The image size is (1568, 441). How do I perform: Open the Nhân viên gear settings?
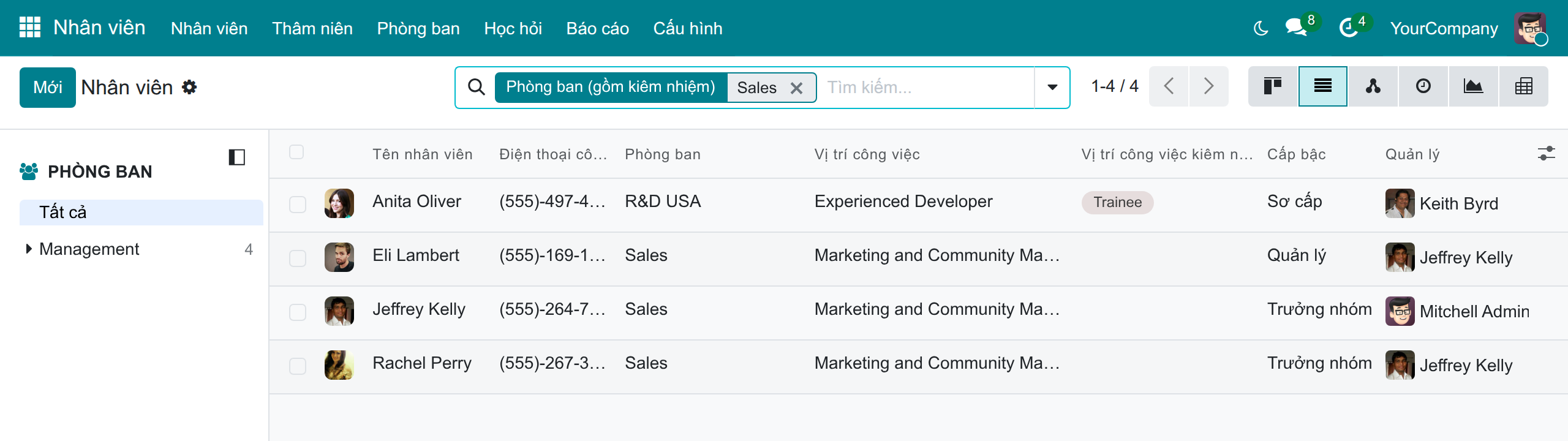[x=190, y=87]
